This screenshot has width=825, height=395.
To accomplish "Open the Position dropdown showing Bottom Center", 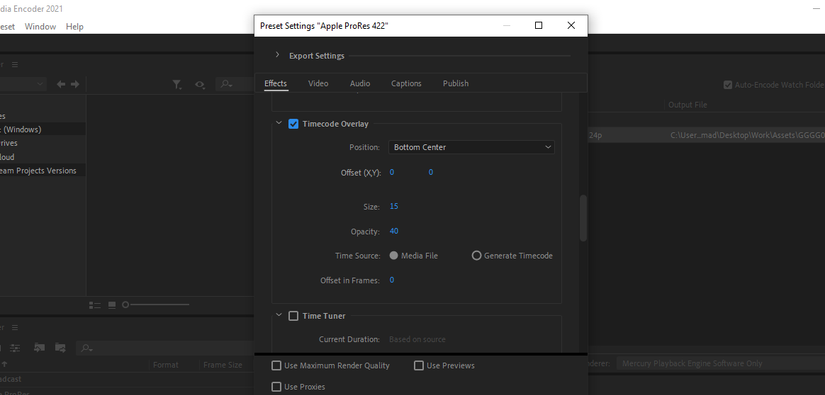I will point(471,147).
